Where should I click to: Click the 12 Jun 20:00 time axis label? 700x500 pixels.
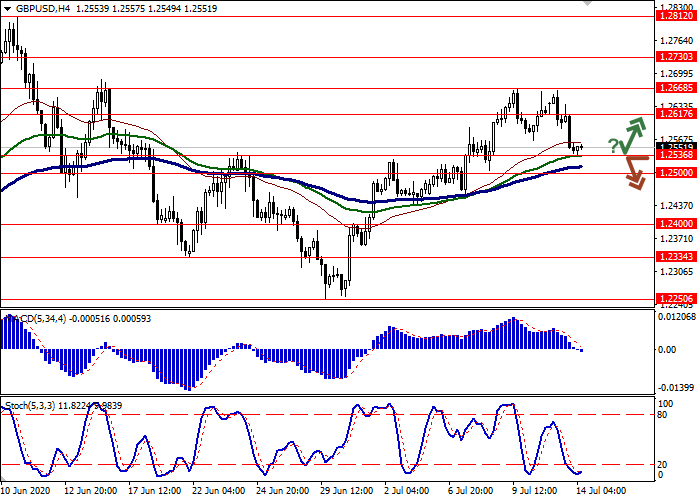(x=91, y=491)
